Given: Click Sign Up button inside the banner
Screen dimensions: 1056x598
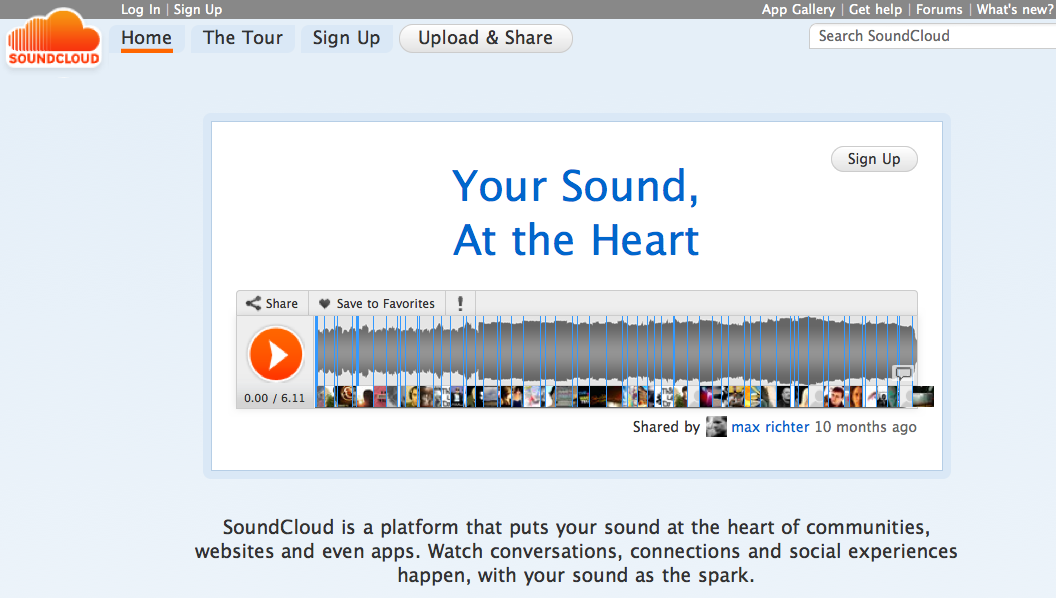Looking at the screenshot, I should [873, 159].
